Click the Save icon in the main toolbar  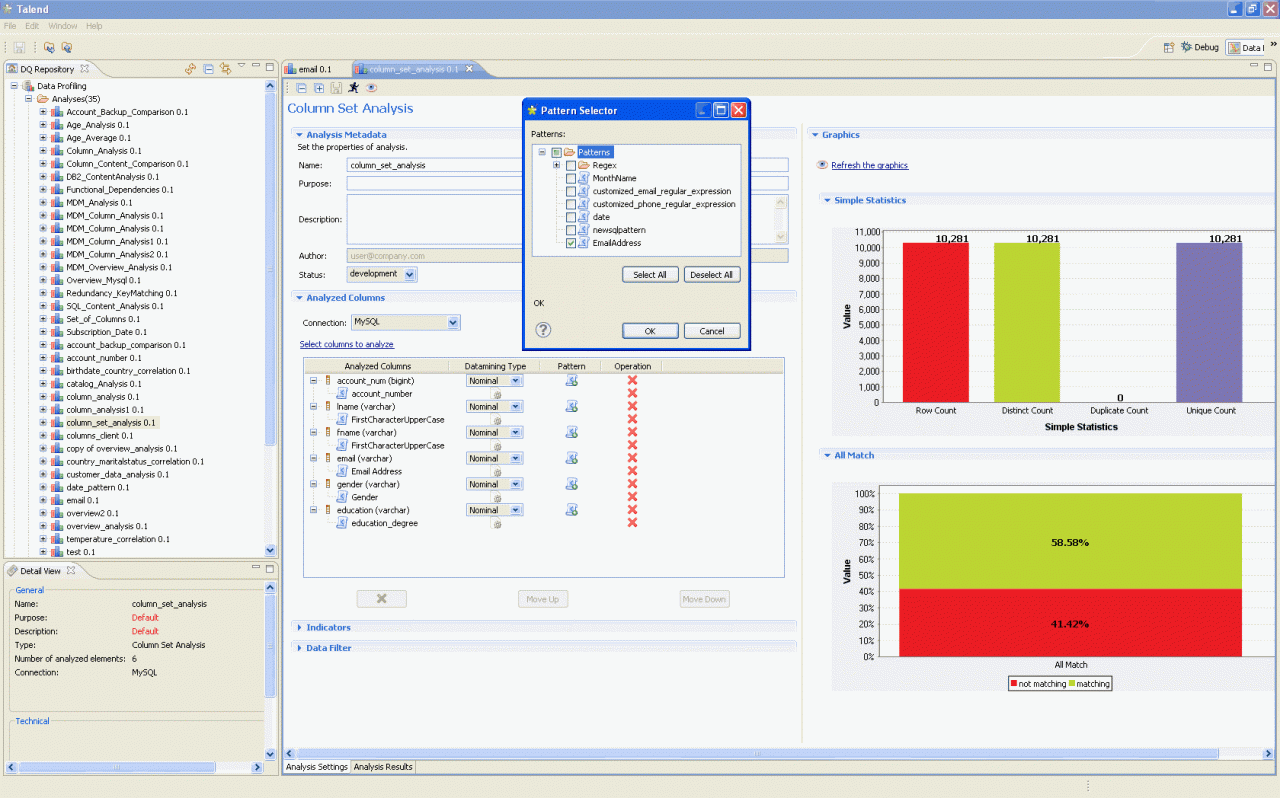click(19, 47)
